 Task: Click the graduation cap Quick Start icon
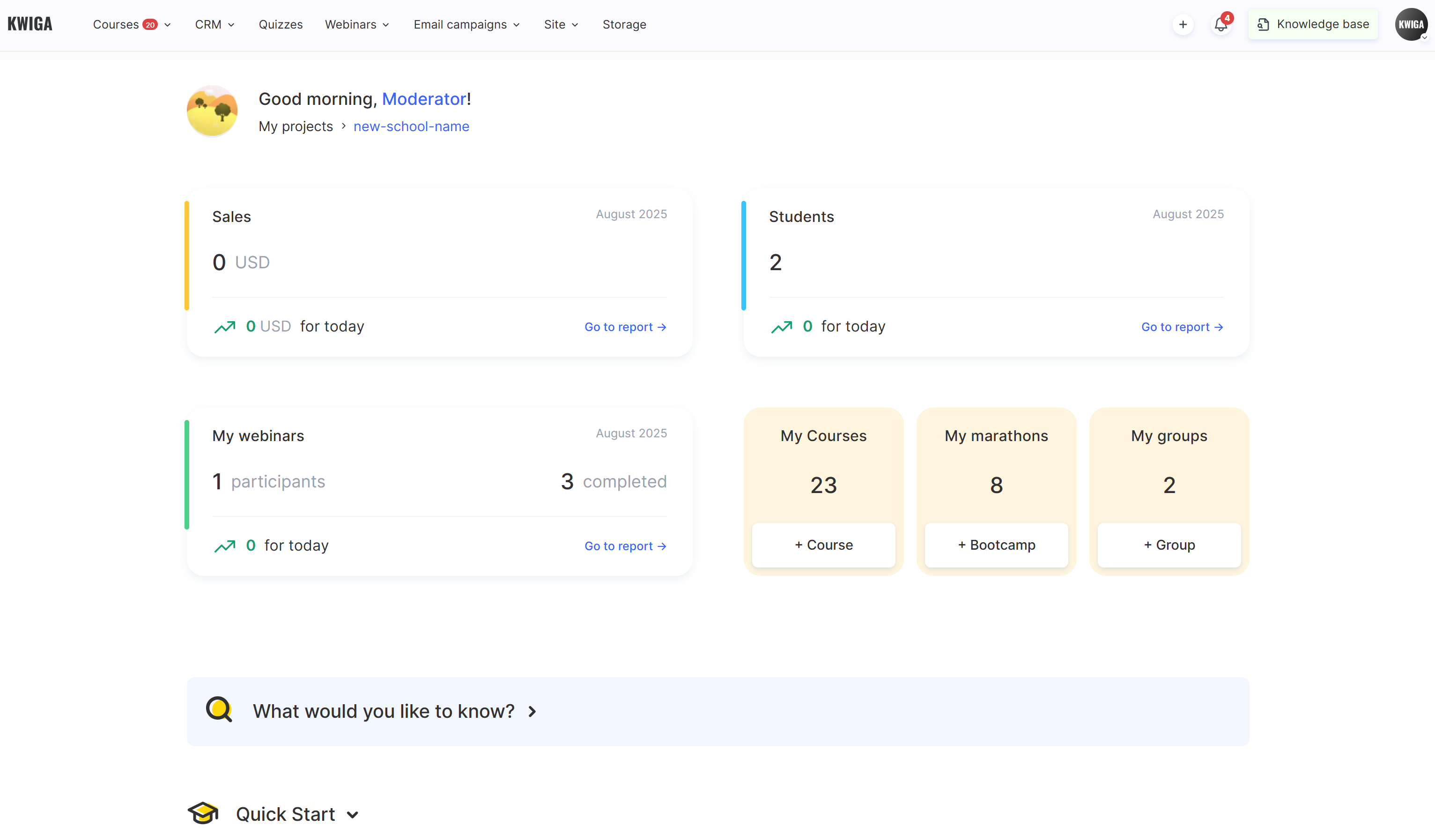[x=203, y=813]
